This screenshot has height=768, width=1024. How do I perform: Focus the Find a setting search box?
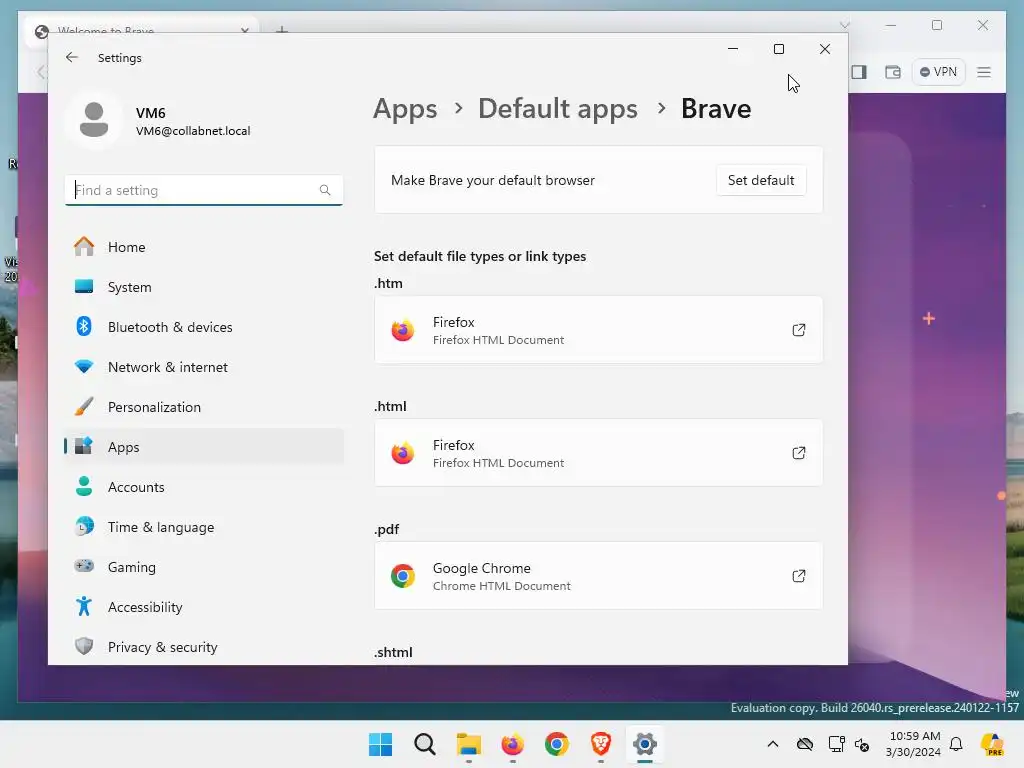point(204,190)
